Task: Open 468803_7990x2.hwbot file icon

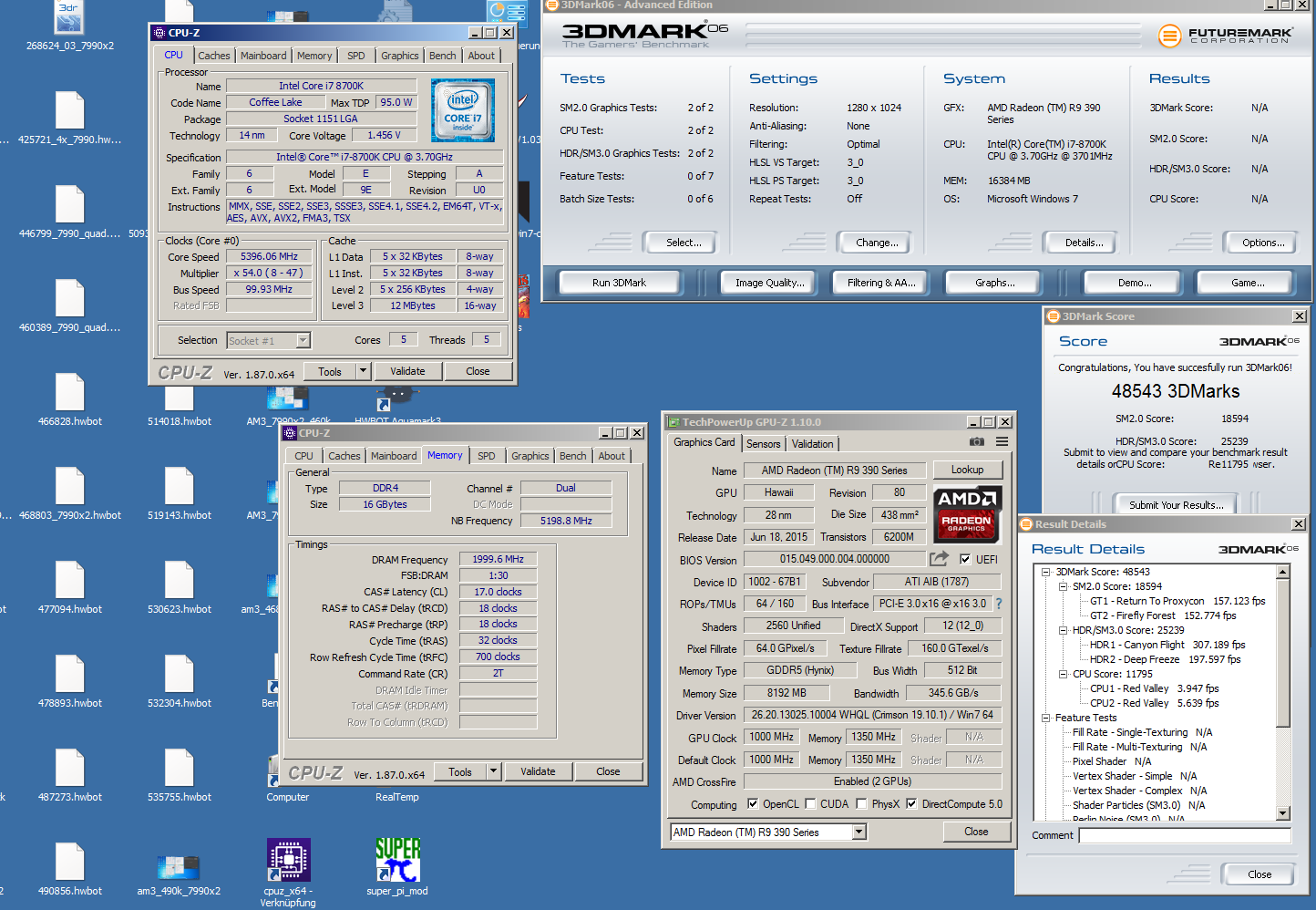Action: tap(70, 486)
